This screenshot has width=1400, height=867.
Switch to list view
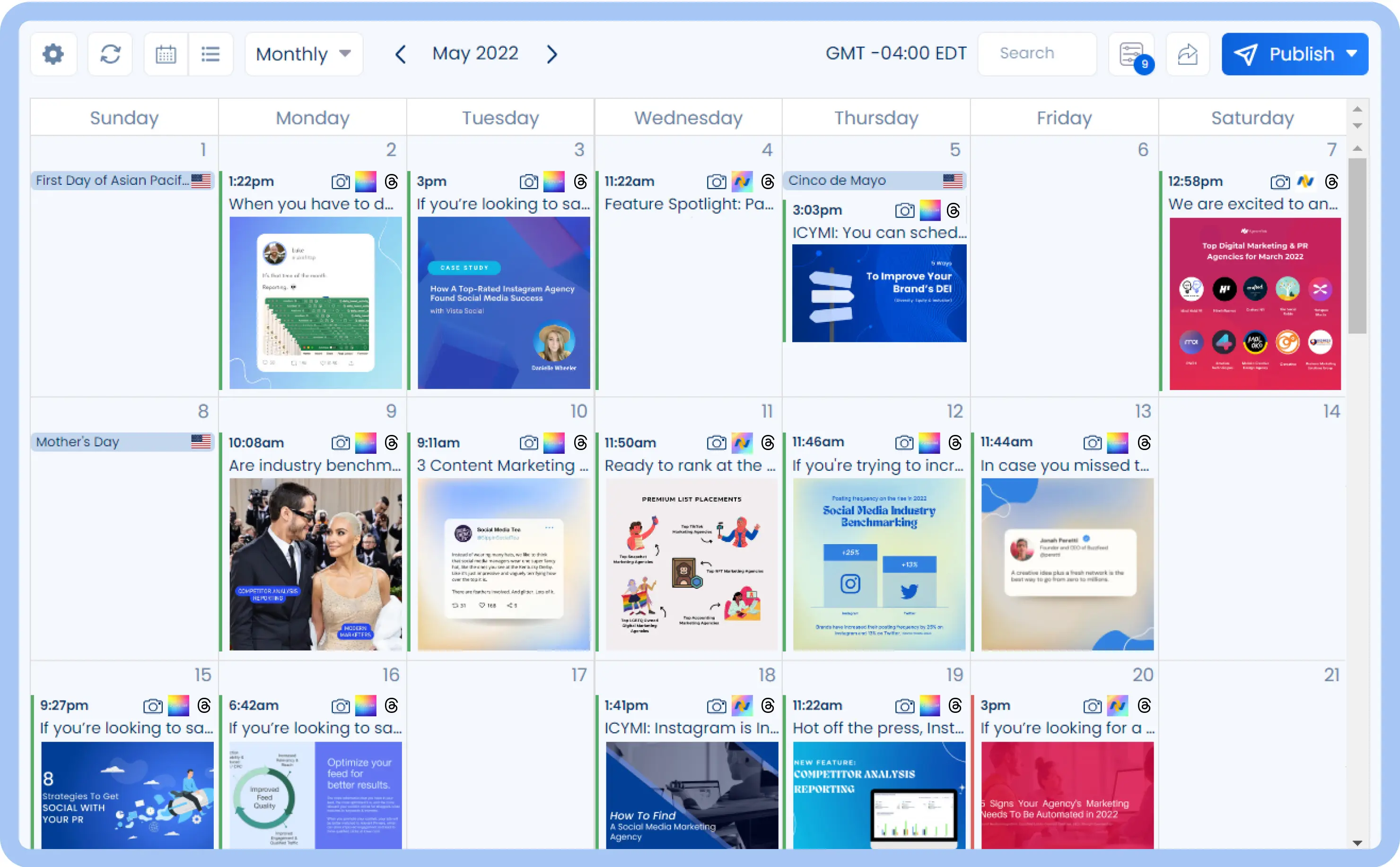click(x=210, y=54)
